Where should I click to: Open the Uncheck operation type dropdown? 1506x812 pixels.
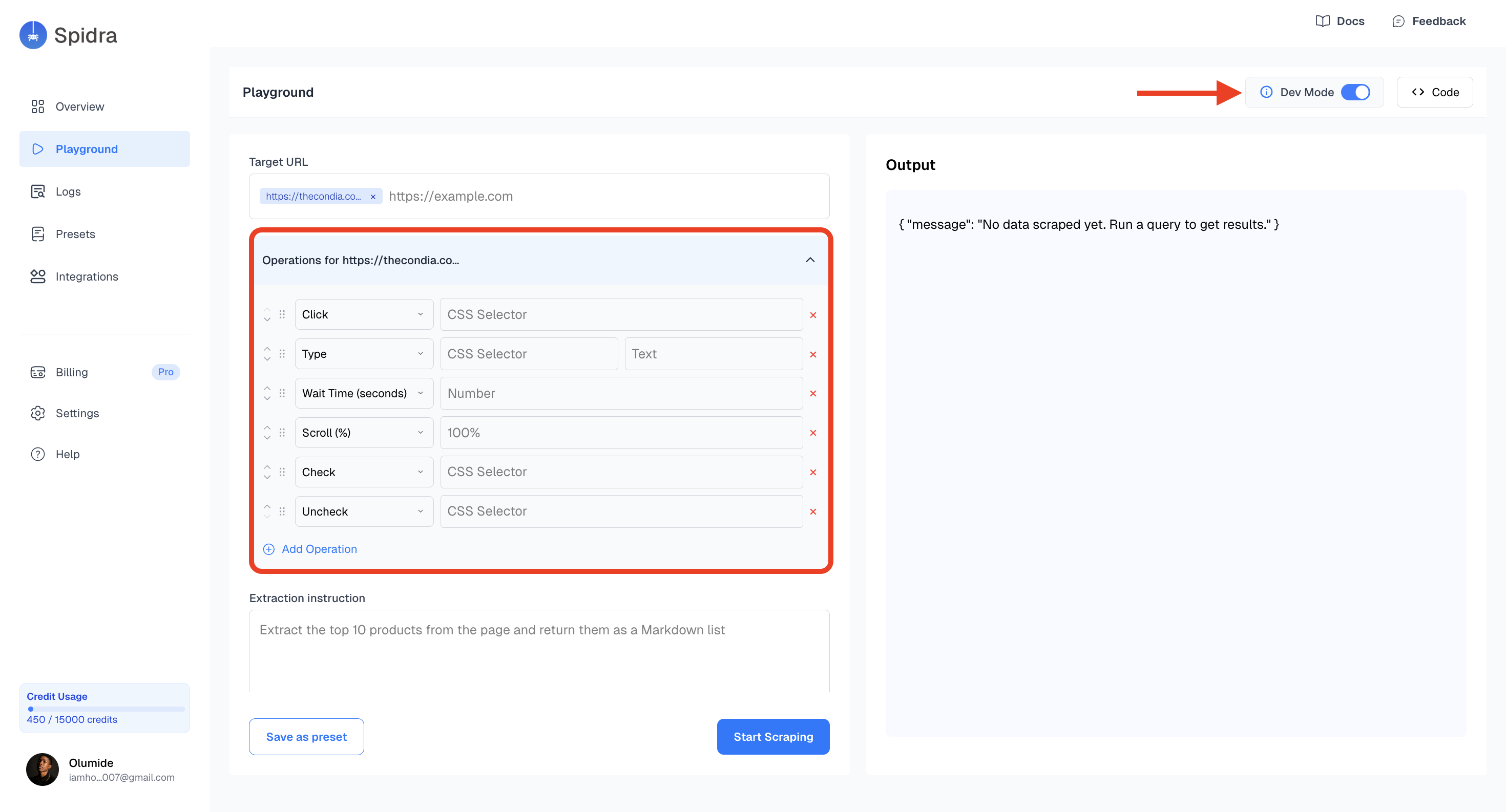[x=363, y=512]
